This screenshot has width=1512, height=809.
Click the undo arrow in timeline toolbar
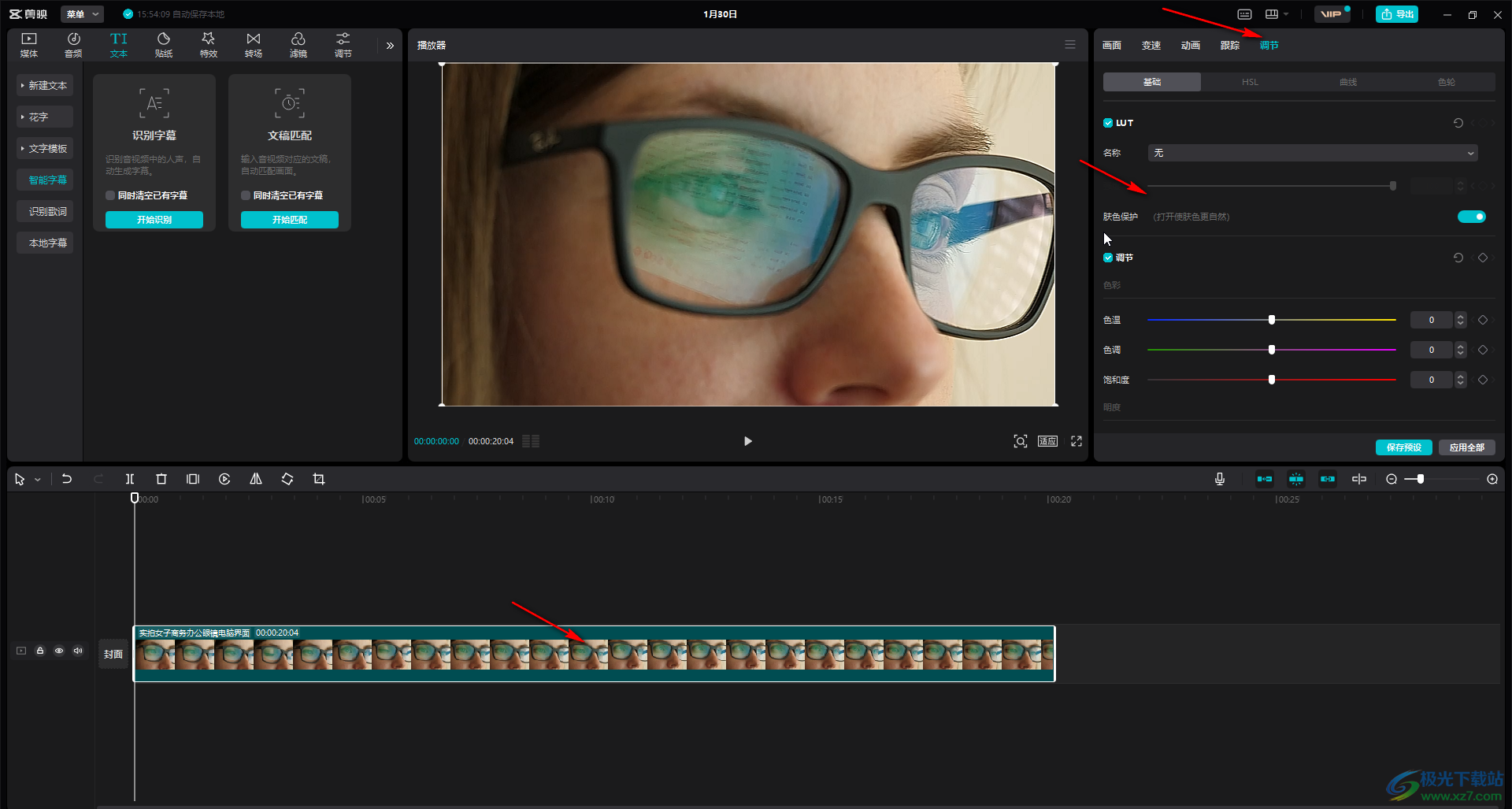click(x=67, y=479)
